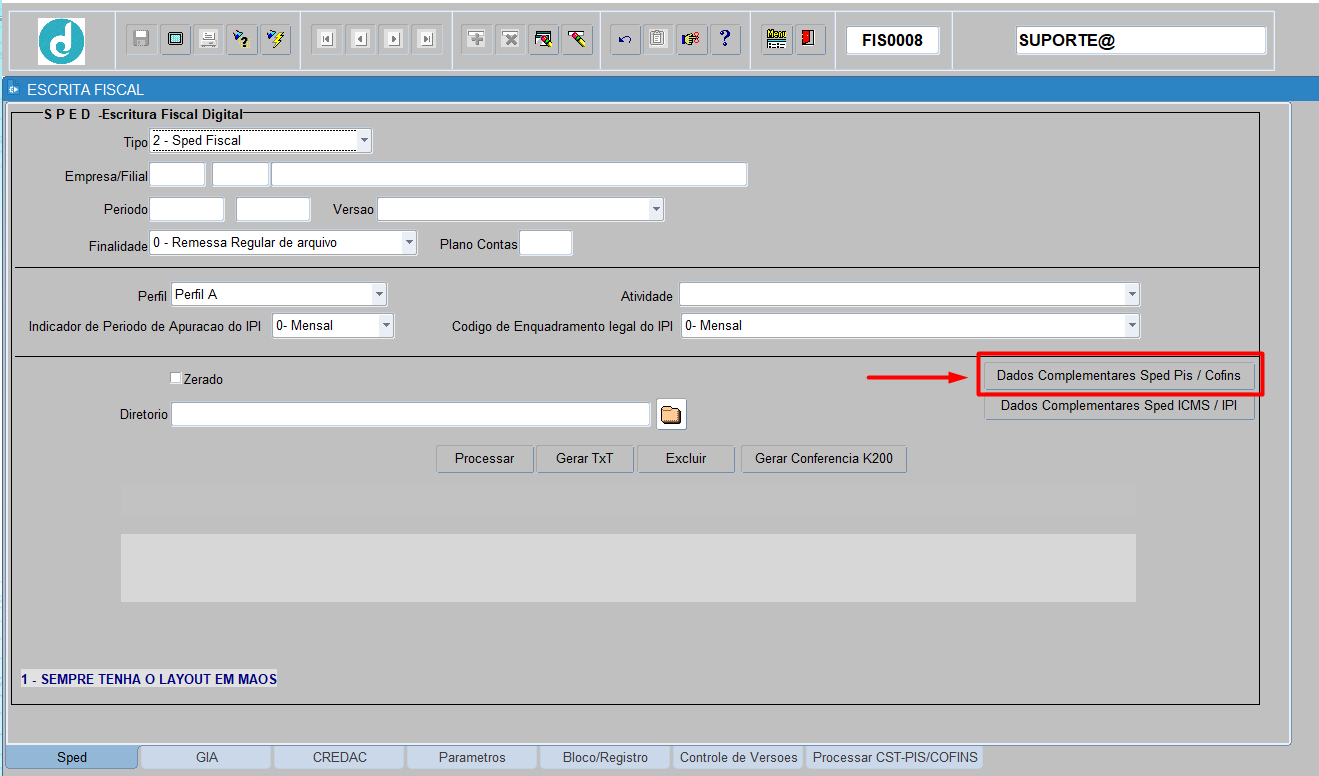Click the Processar button
This screenshot has height=776, width=1319.
click(x=485, y=458)
